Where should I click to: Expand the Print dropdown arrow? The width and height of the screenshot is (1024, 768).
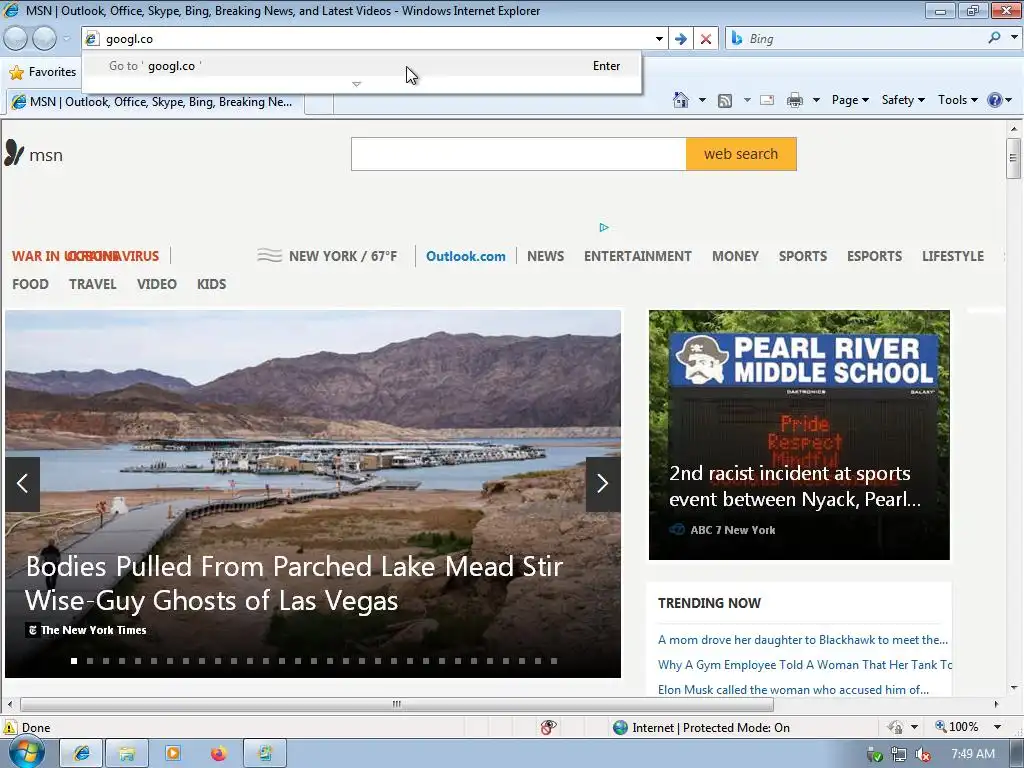[x=816, y=100]
